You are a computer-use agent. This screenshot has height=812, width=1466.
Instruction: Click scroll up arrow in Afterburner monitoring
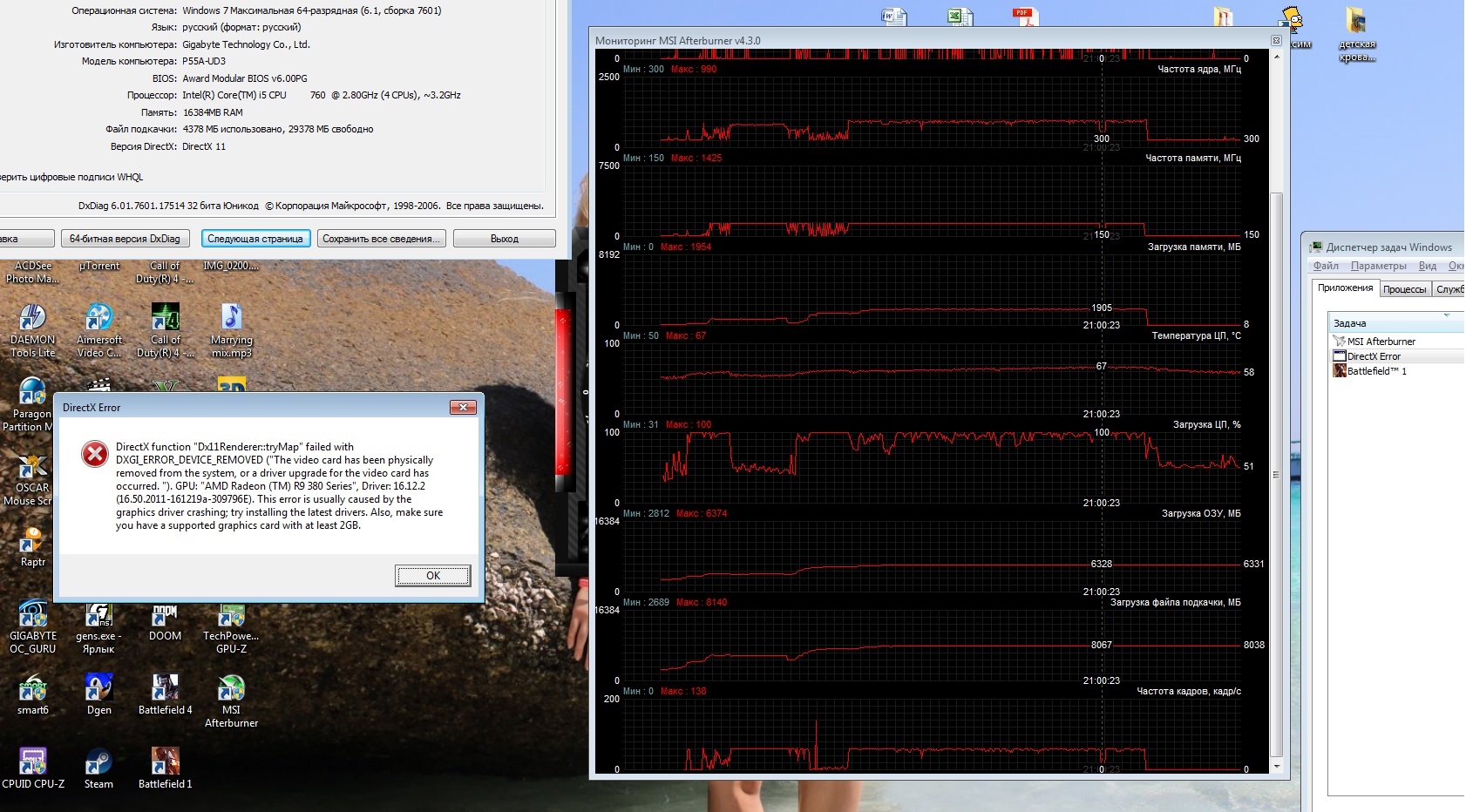tap(1277, 57)
